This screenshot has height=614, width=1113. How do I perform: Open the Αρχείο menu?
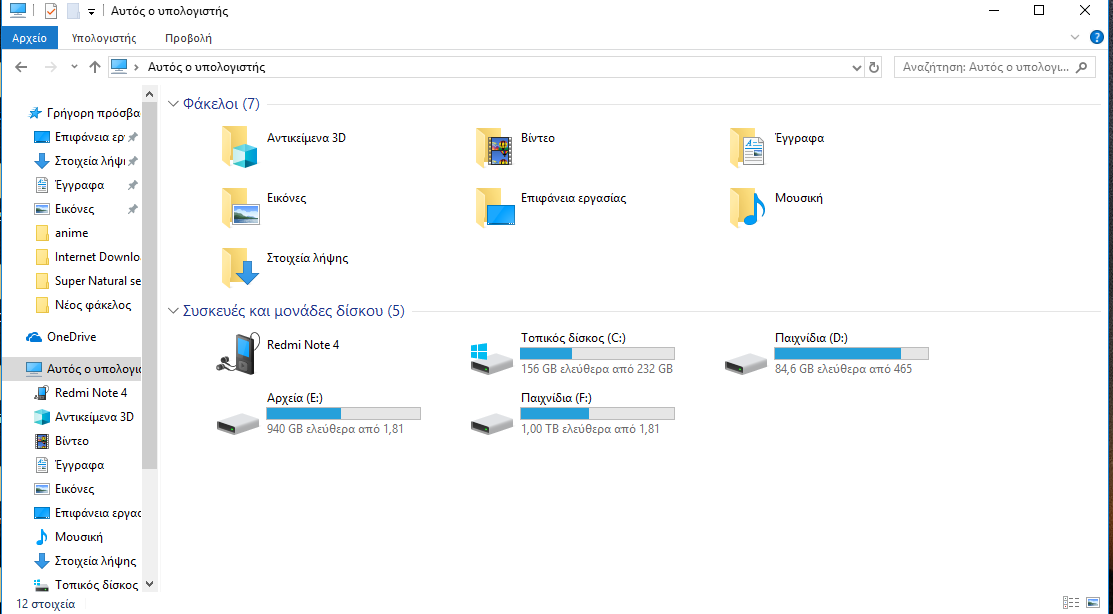pos(29,38)
